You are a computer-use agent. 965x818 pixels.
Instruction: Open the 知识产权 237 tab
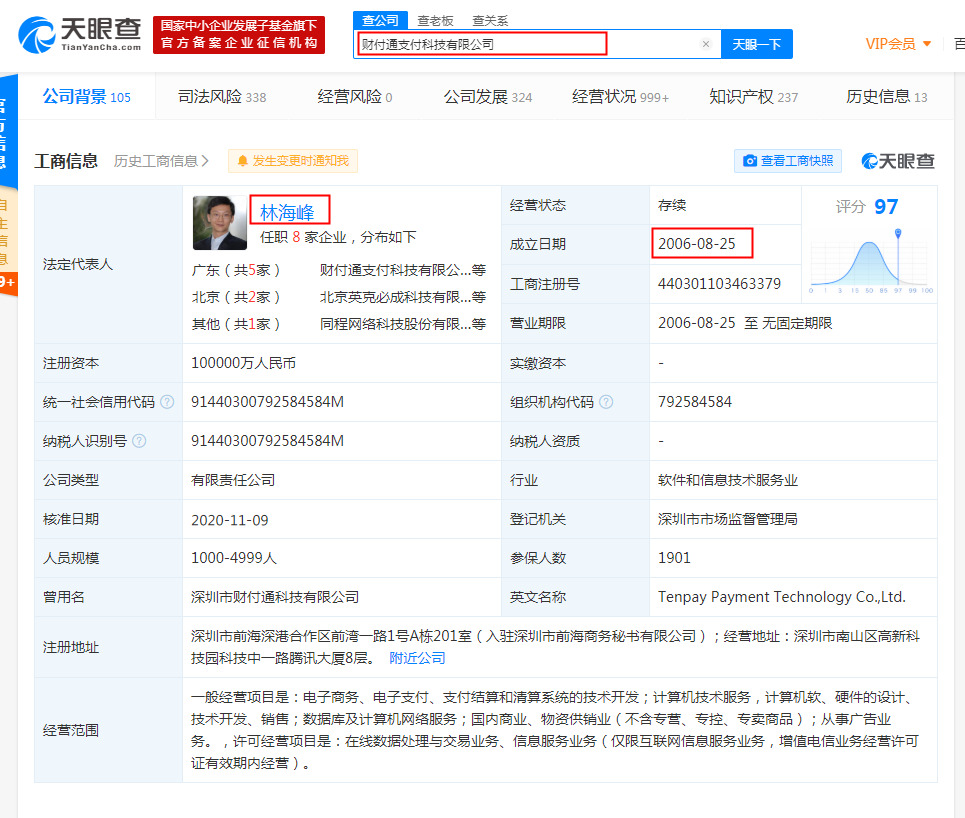754,97
